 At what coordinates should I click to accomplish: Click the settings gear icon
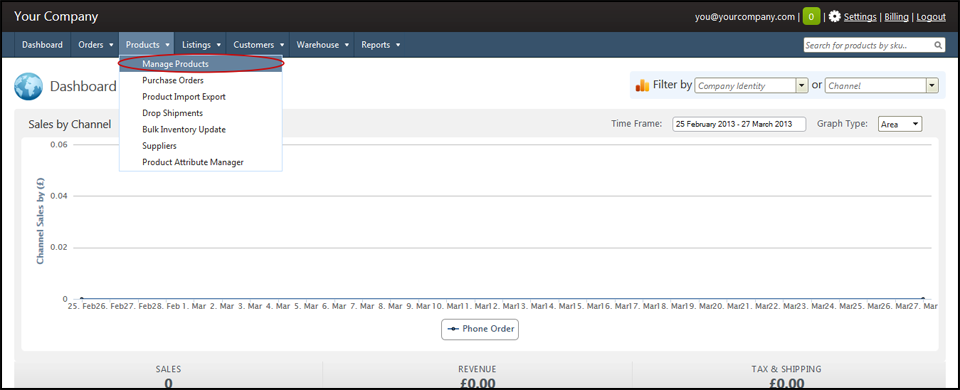(834, 17)
